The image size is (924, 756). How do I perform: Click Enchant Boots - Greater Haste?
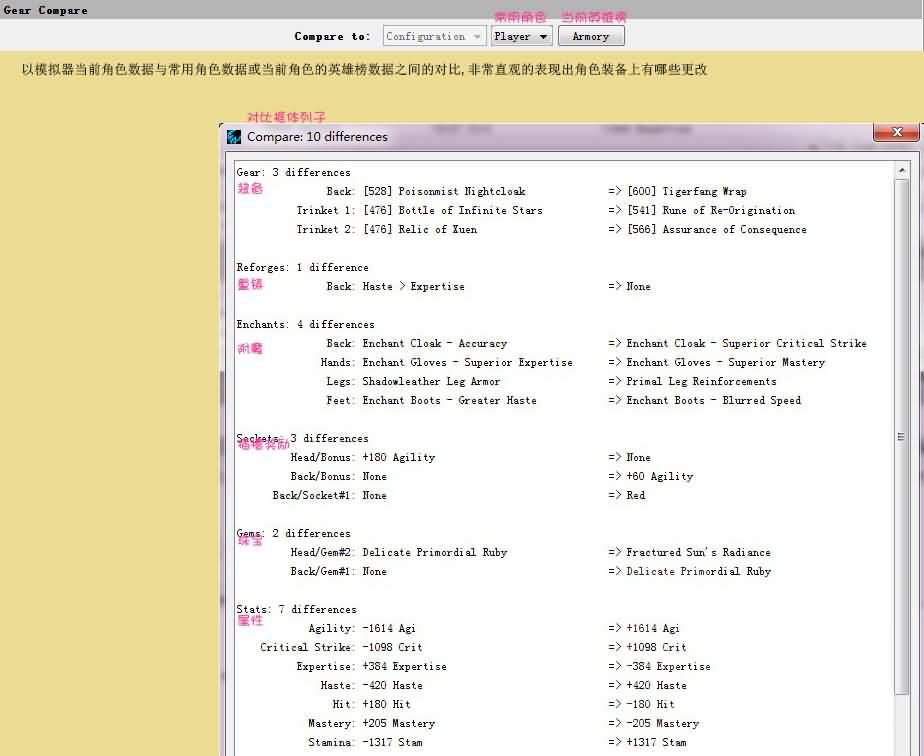tap(450, 401)
